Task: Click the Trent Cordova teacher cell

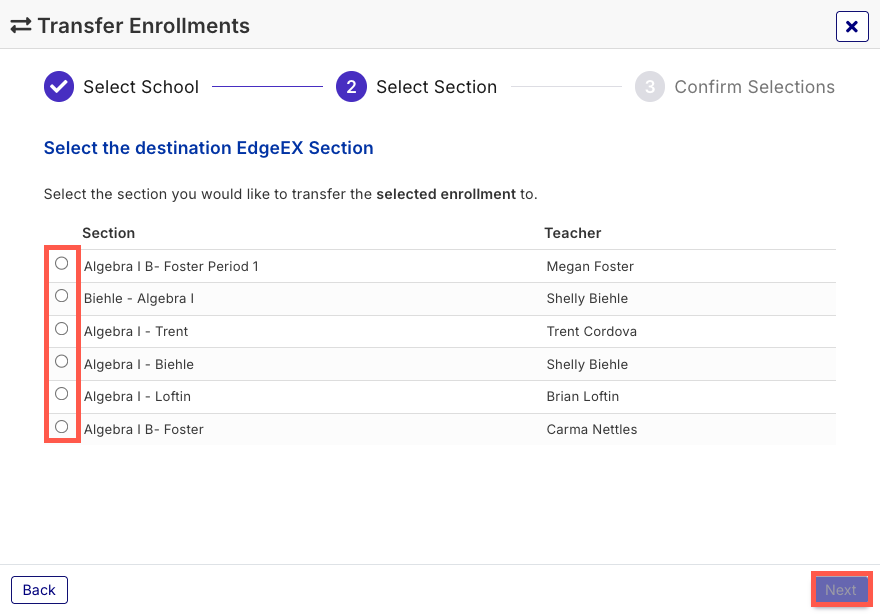Action: (592, 332)
